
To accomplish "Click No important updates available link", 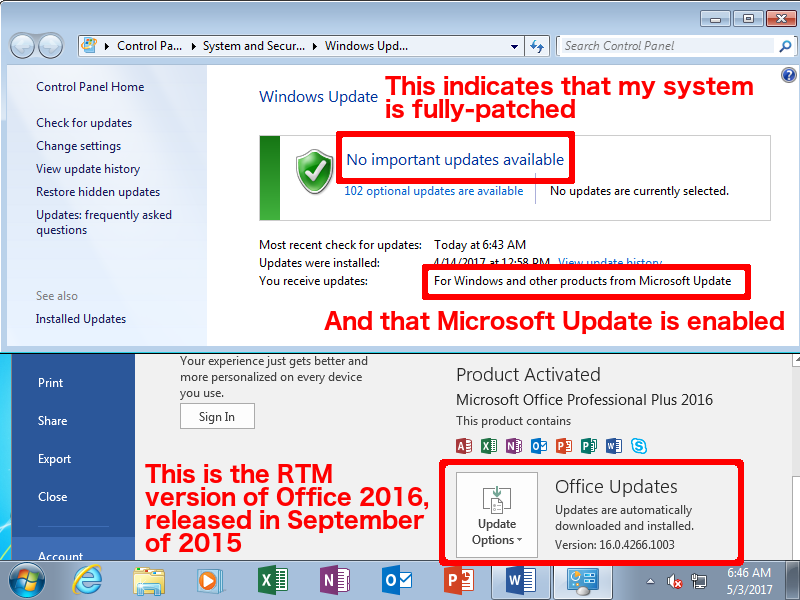I will pos(455,160).
